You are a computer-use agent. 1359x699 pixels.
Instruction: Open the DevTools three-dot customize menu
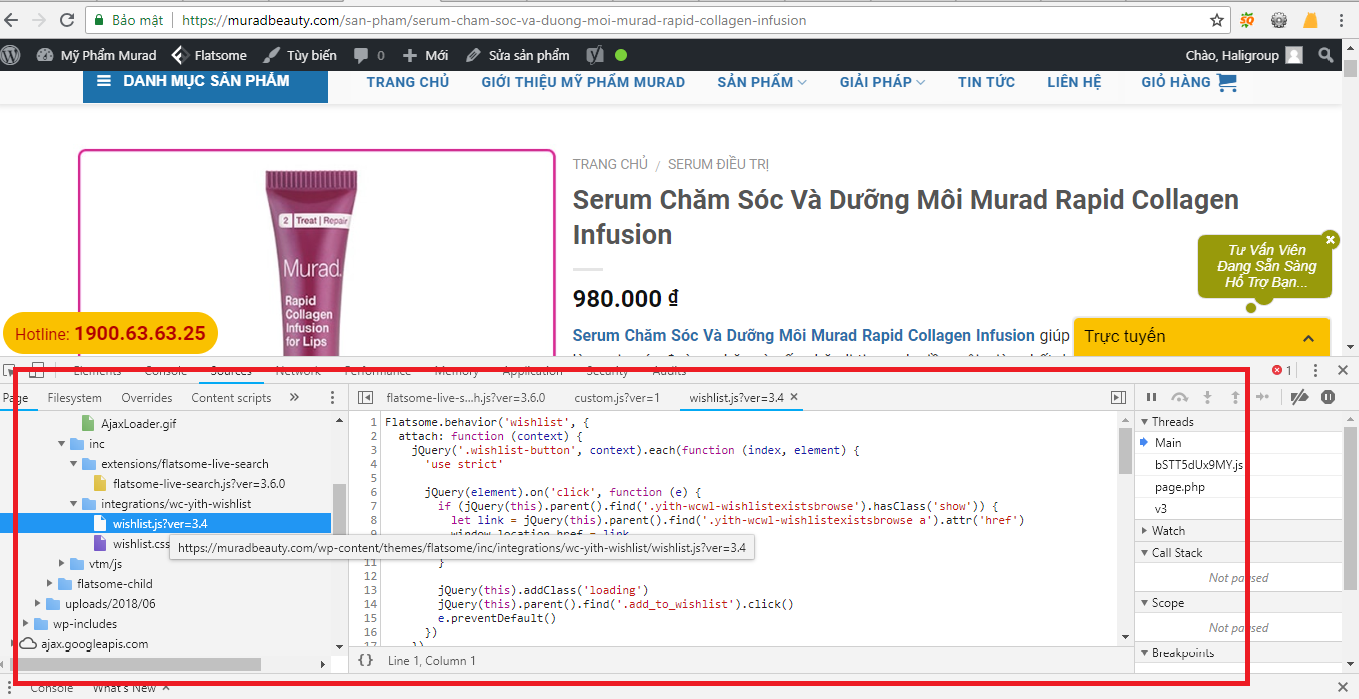point(1315,371)
